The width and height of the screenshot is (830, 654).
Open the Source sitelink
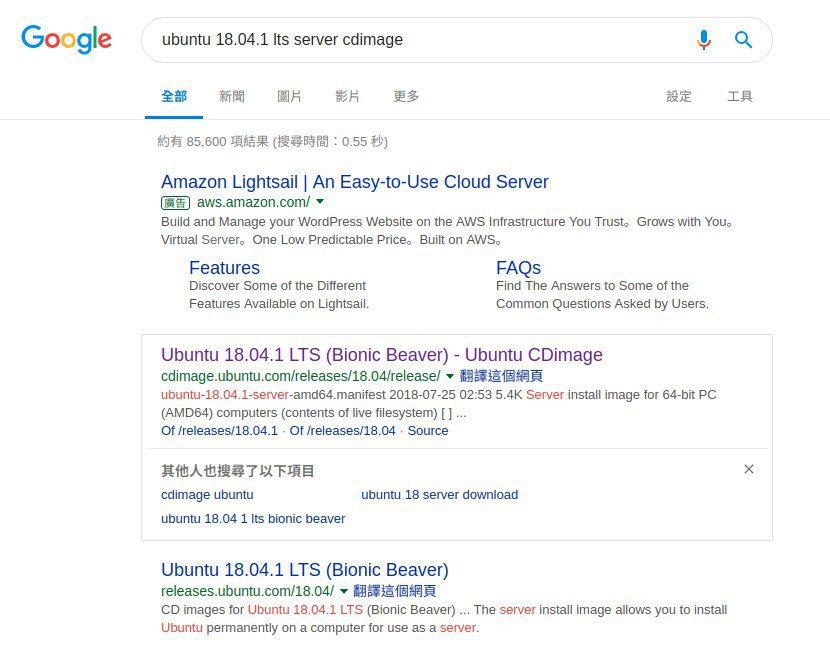click(428, 431)
